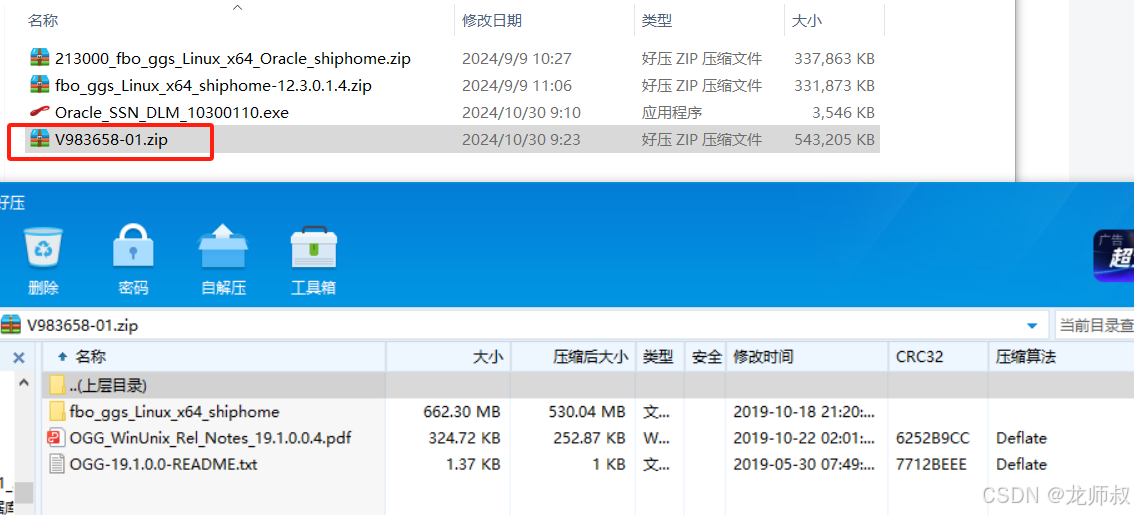Sort archive list by 类型 column header
The image size is (1134, 515).
pyautogui.click(x=660, y=357)
